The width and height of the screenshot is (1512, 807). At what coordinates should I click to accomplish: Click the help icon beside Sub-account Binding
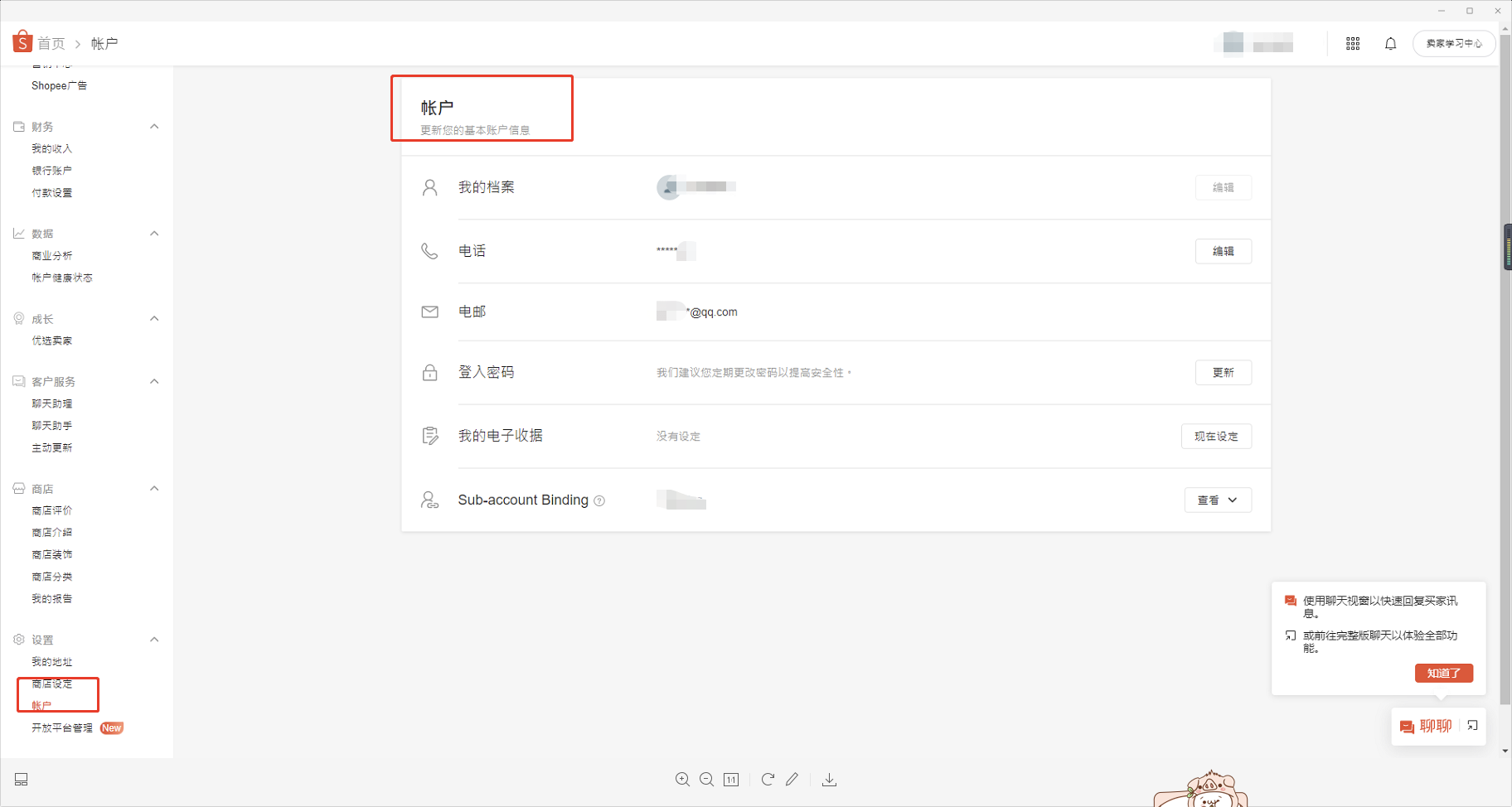(599, 501)
